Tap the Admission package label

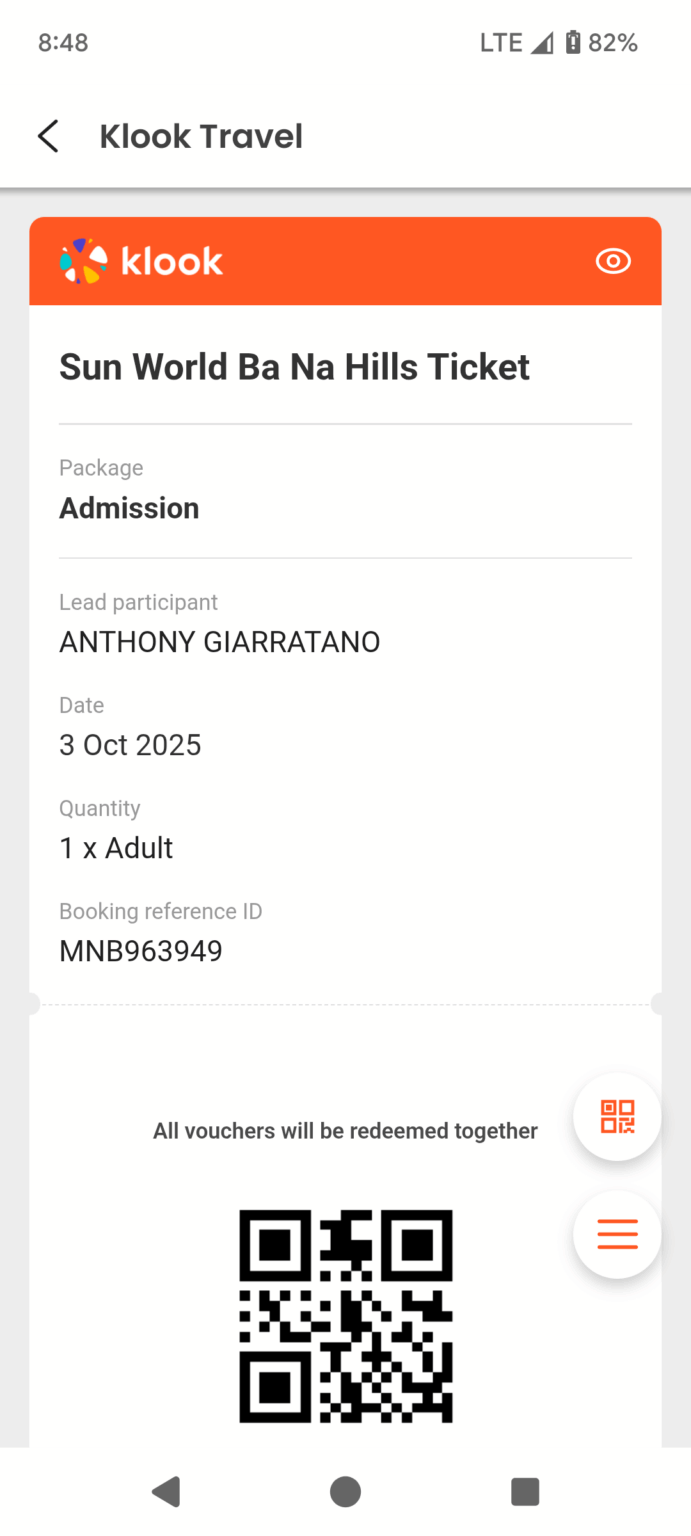[x=129, y=508]
